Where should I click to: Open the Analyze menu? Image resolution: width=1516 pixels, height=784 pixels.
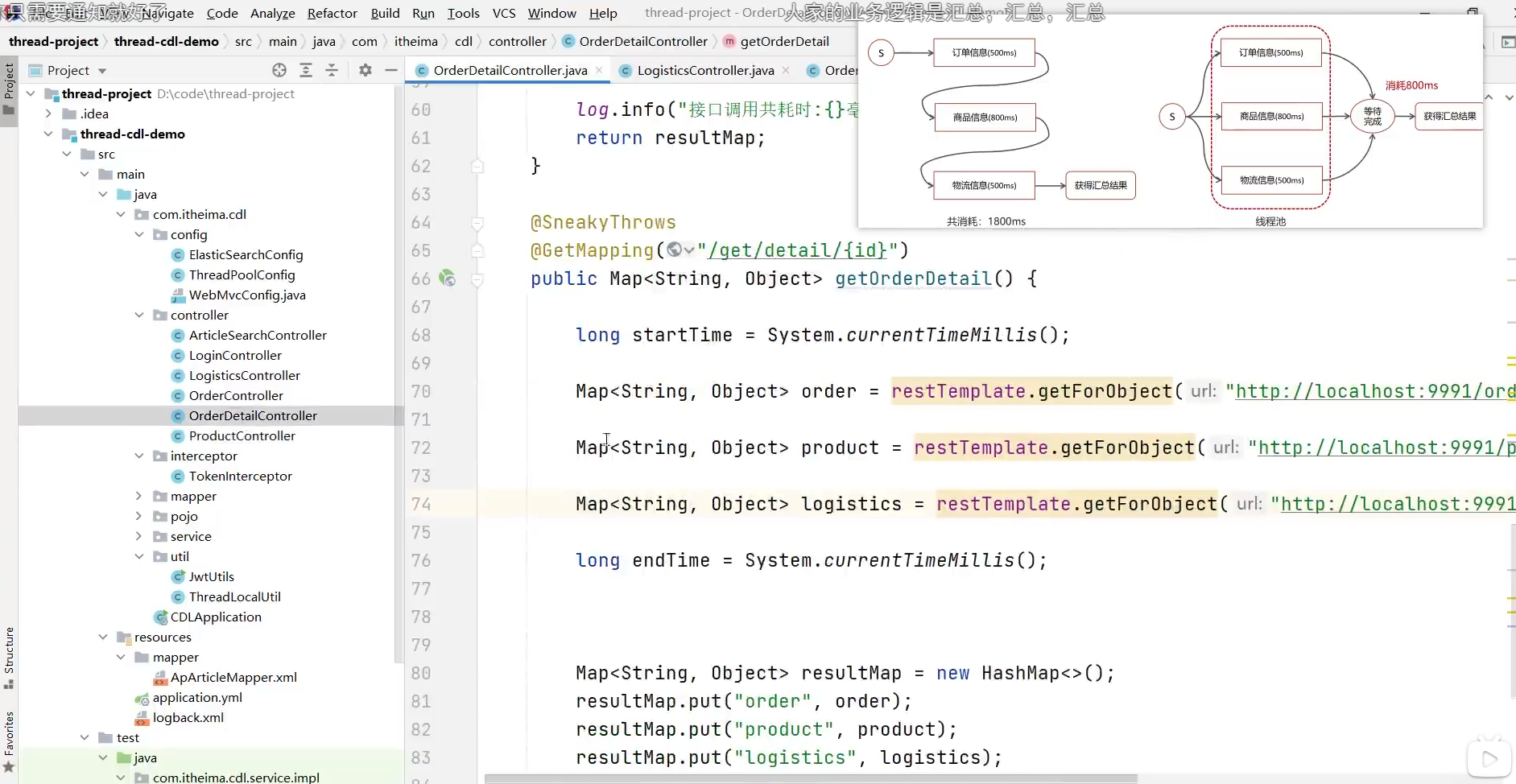[273, 13]
